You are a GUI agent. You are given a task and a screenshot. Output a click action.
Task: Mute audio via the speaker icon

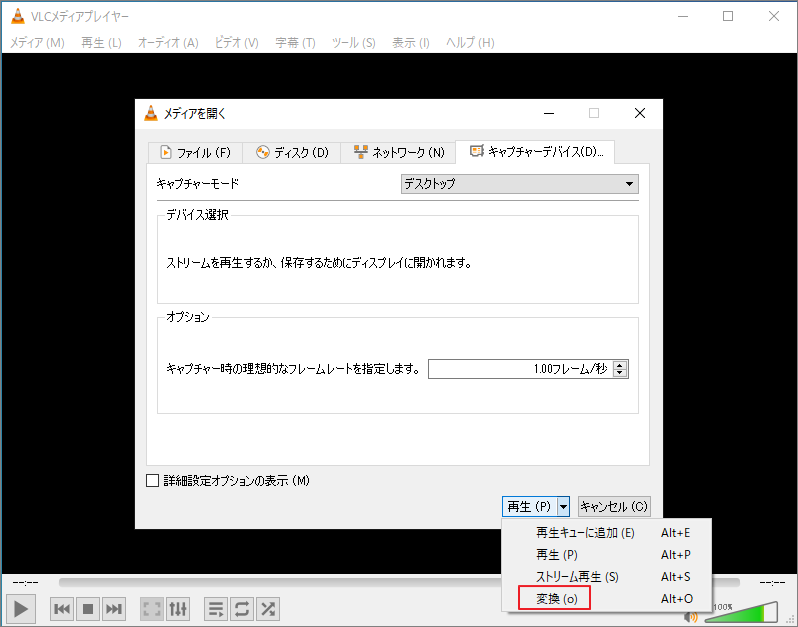pos(691,617)
